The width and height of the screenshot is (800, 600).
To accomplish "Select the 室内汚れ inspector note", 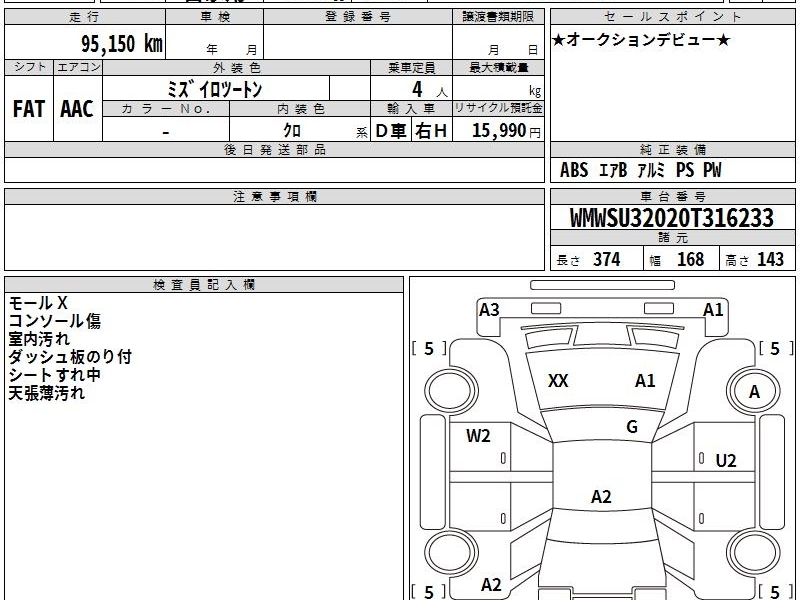I will point(39,339).
